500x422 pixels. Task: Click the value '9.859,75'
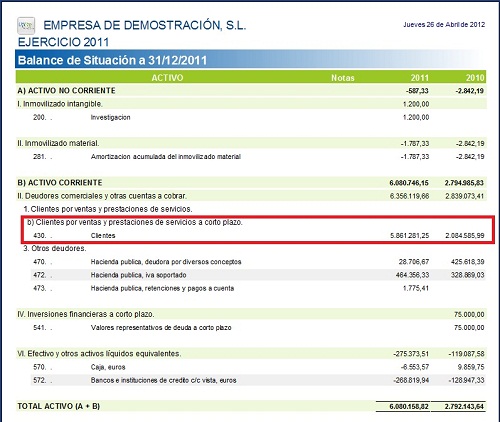(x=471, y=367)
